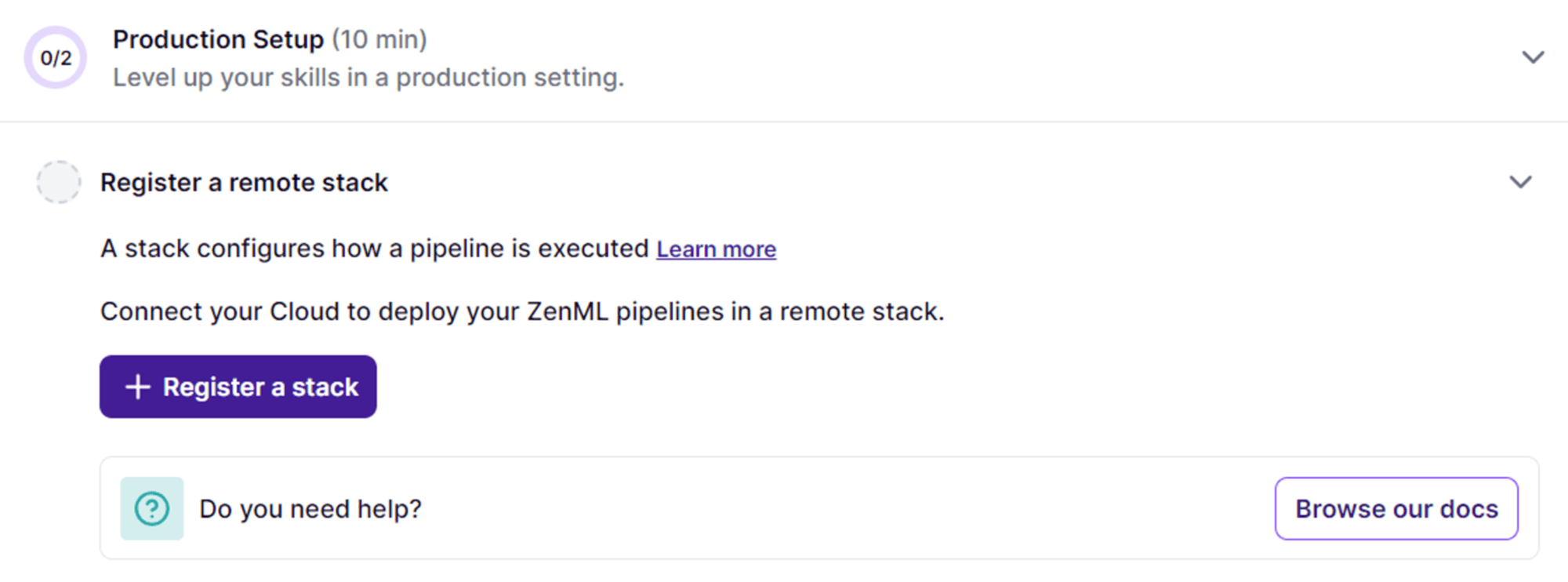Open Browse our docs

coord(1396,508)
